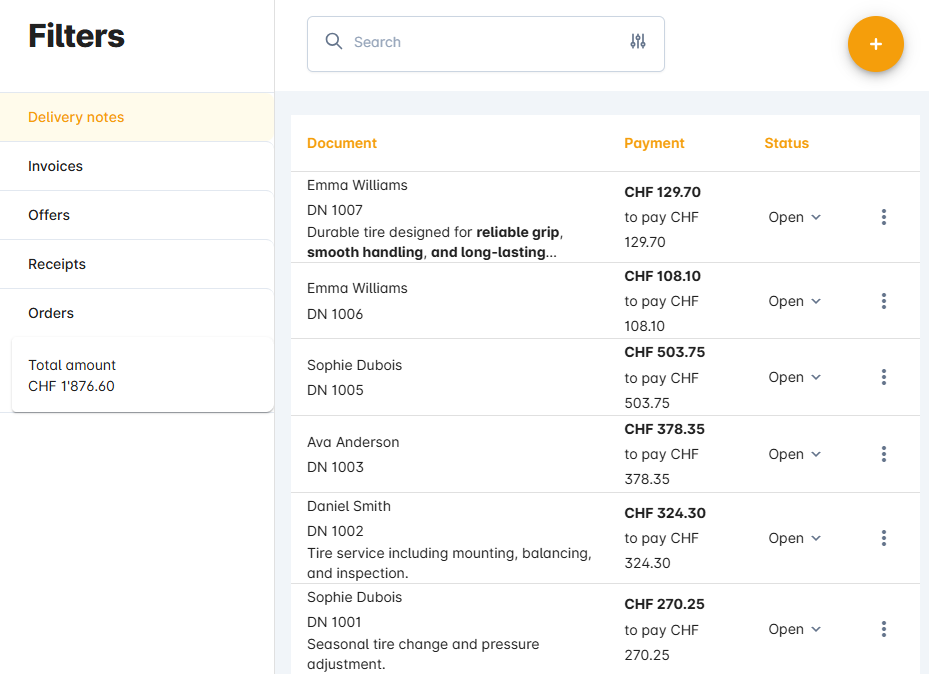Image resolution: width=929 pixels, height=674 pixels.
Task: Click the seasonal tire change description
Action: coord(423,654)
